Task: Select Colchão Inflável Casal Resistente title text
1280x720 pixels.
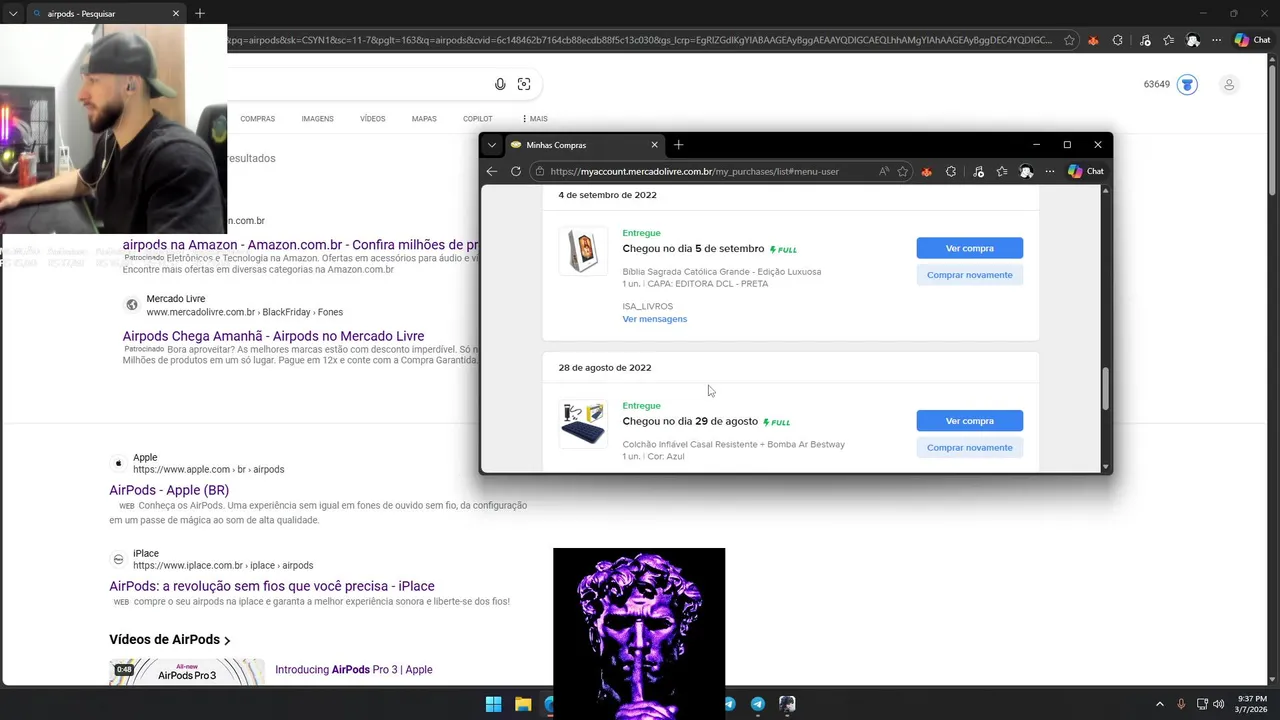Action: [x=733, y=444]
